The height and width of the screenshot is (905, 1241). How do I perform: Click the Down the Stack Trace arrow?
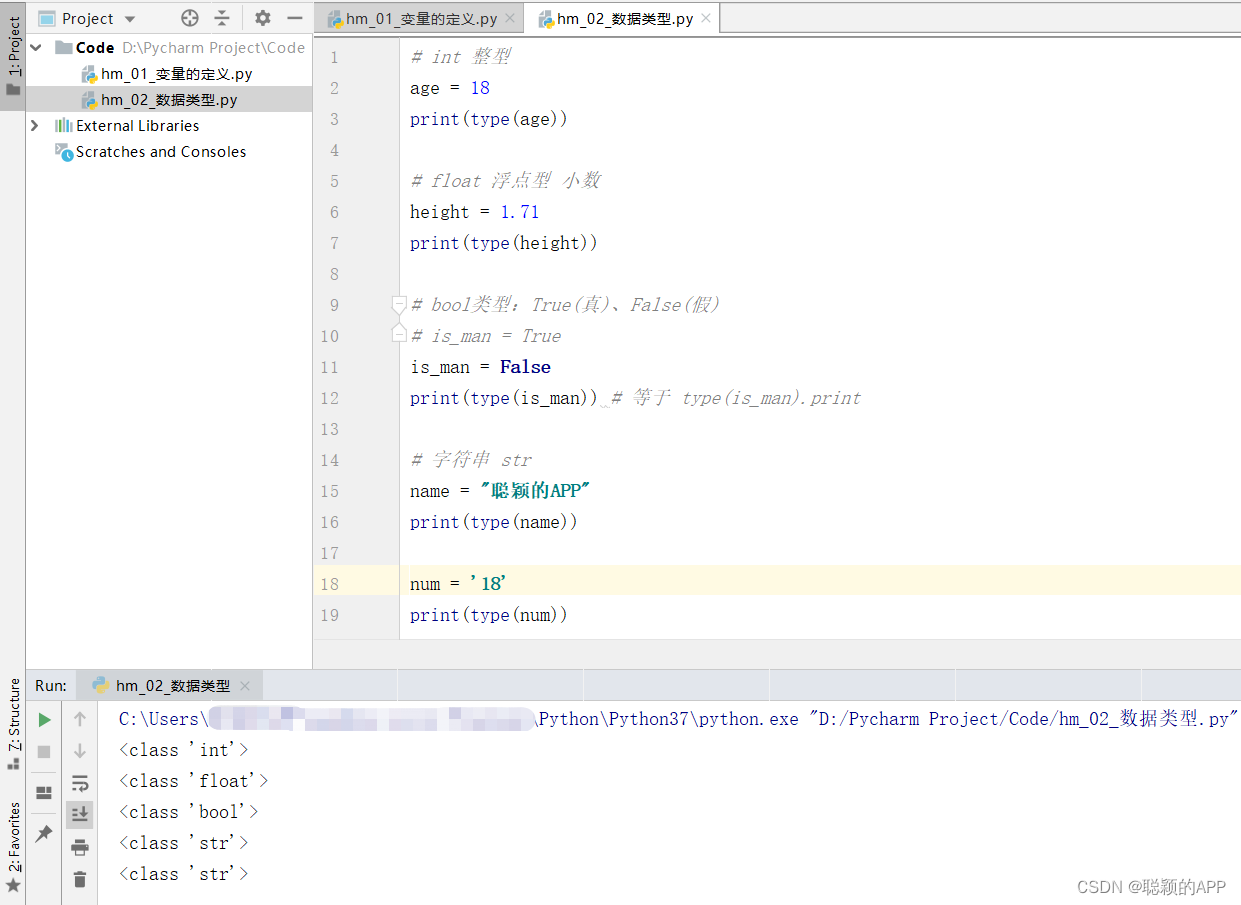click(x=80, y=751)
